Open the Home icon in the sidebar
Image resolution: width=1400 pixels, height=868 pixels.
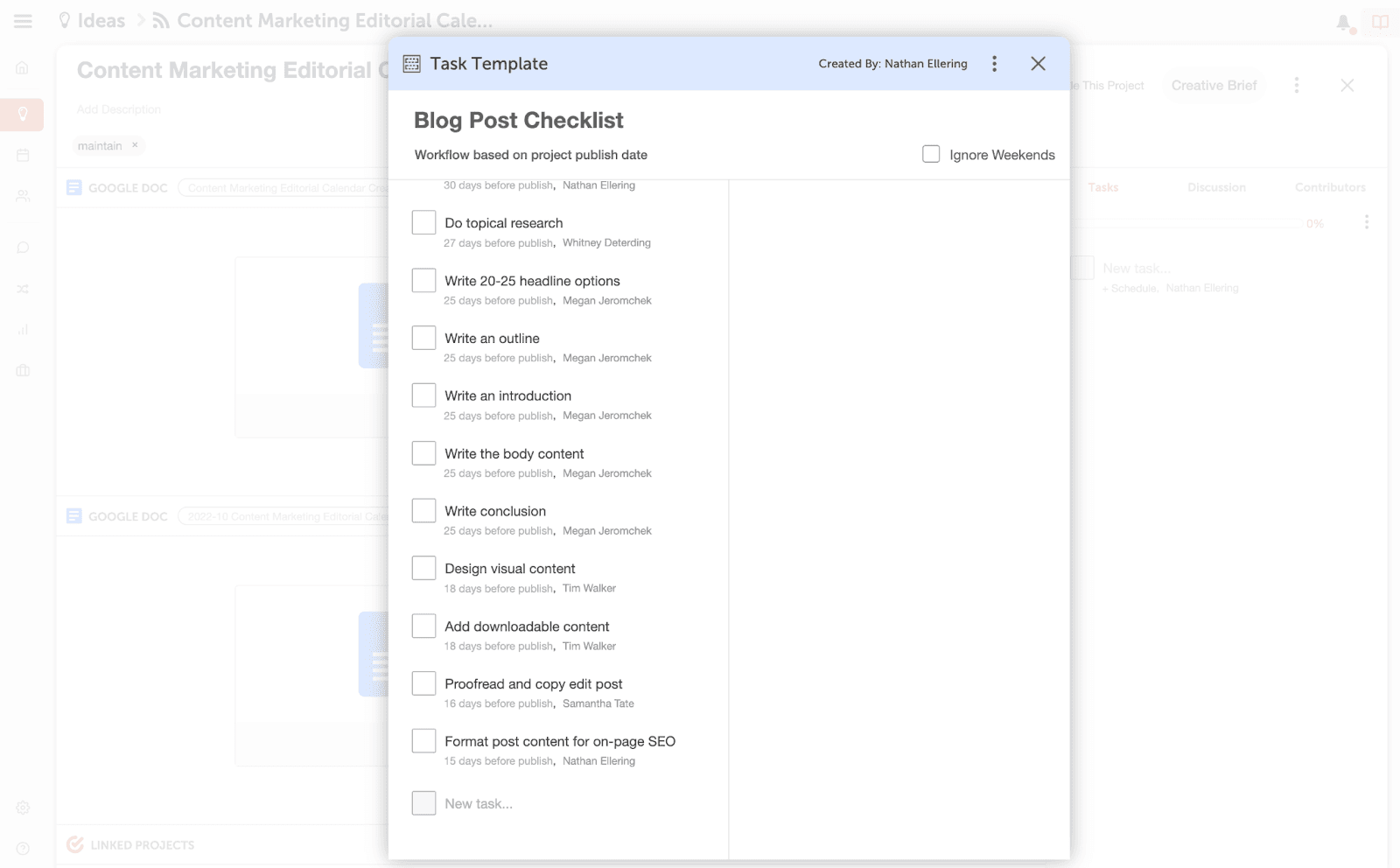[x=22, y=66]
